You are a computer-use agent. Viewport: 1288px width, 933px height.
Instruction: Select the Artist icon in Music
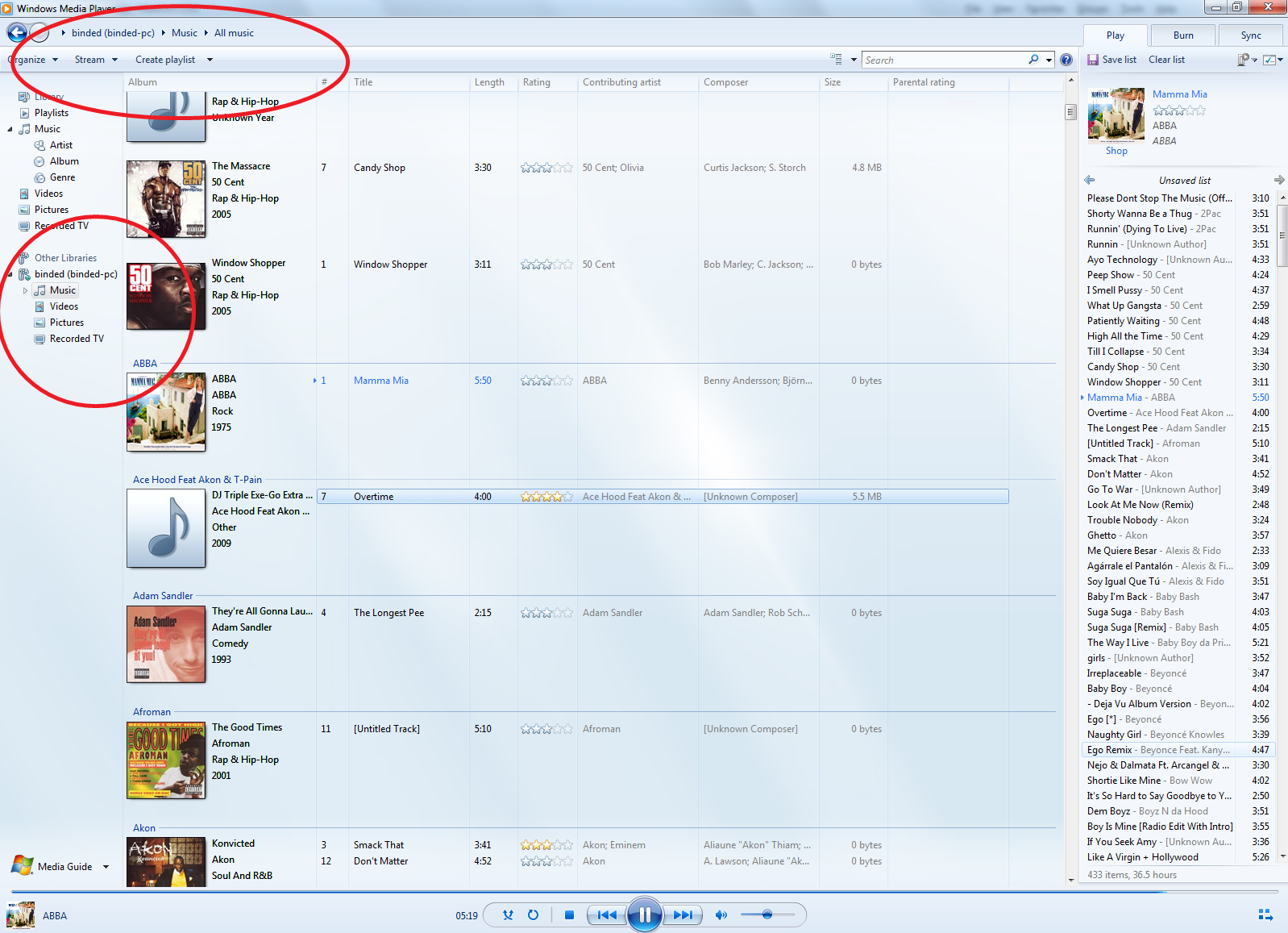pyautogui.click(x=39, y=145)
